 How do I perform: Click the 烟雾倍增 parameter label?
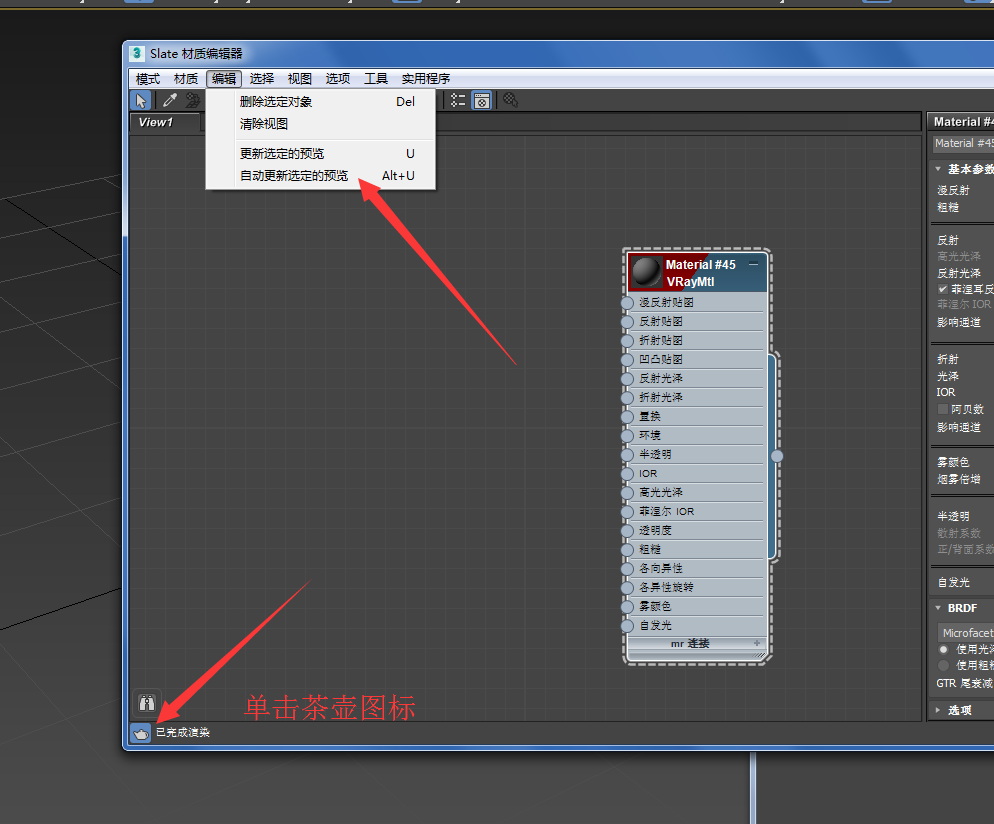(x=959, y=479)
